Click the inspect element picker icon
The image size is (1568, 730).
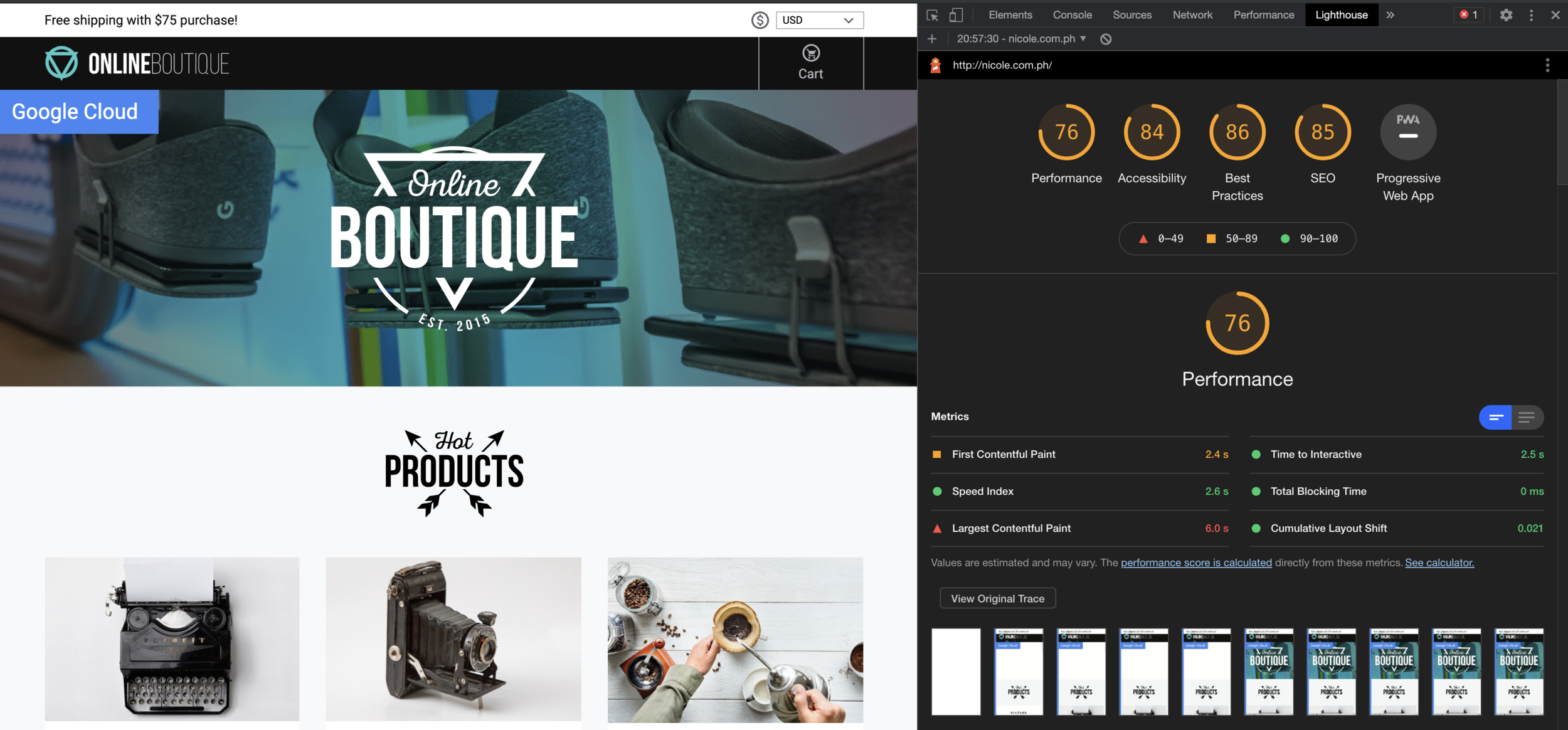click(x=932, y=15)
